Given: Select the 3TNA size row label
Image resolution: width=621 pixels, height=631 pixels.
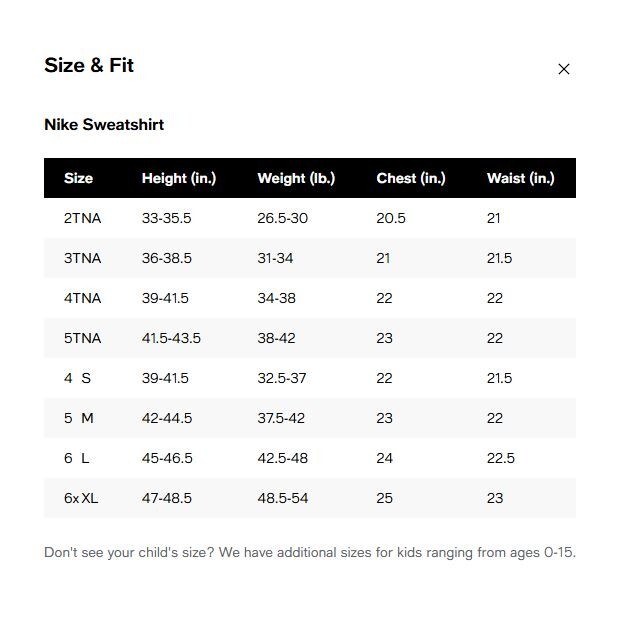Looking at the screenshot, I should [83, 258].
